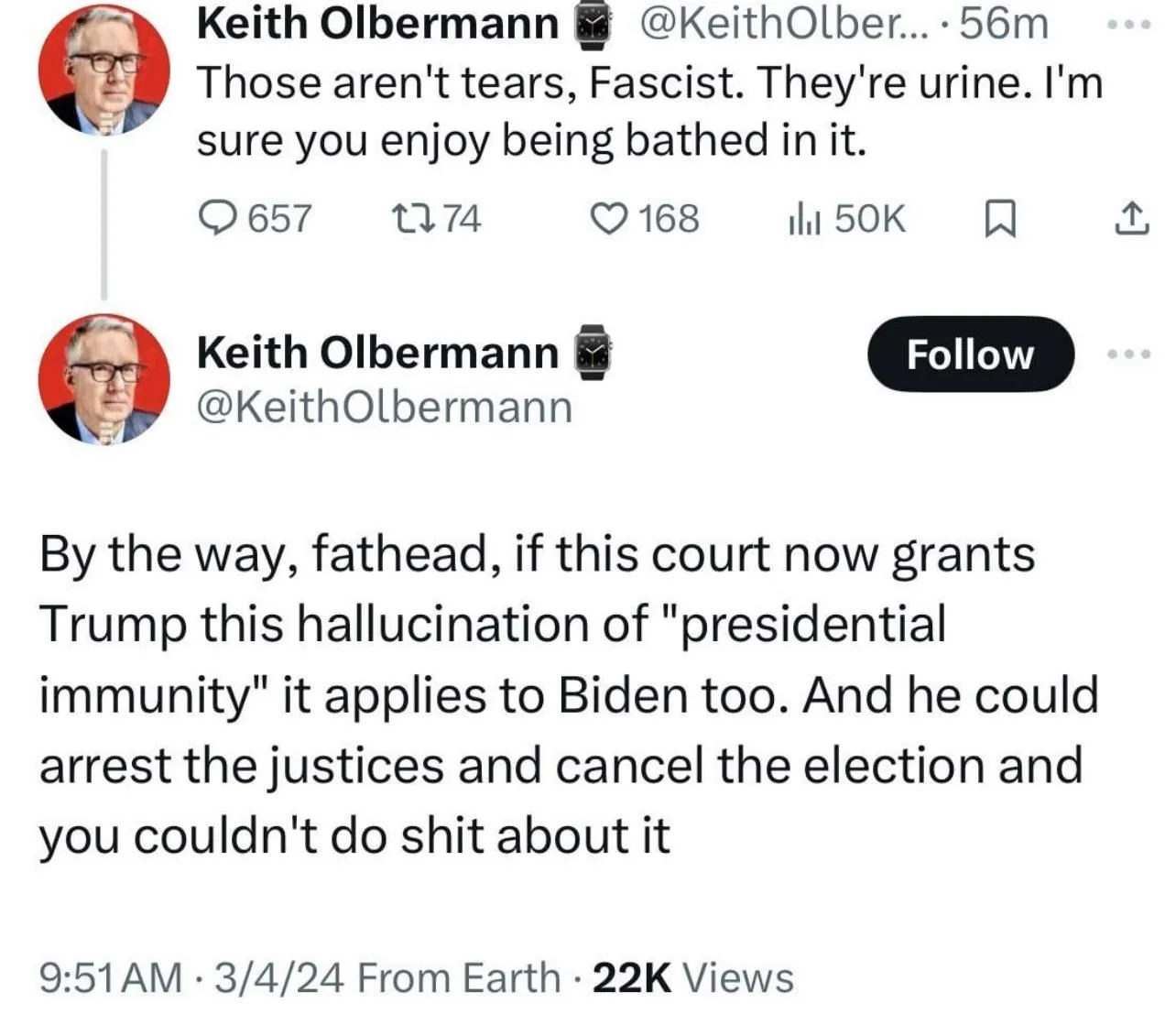Share the top tweet via share icon
Image resolution: width=1176 pixels, height=1014 pixels.
pyautogui.click(x=1131, y=219)
